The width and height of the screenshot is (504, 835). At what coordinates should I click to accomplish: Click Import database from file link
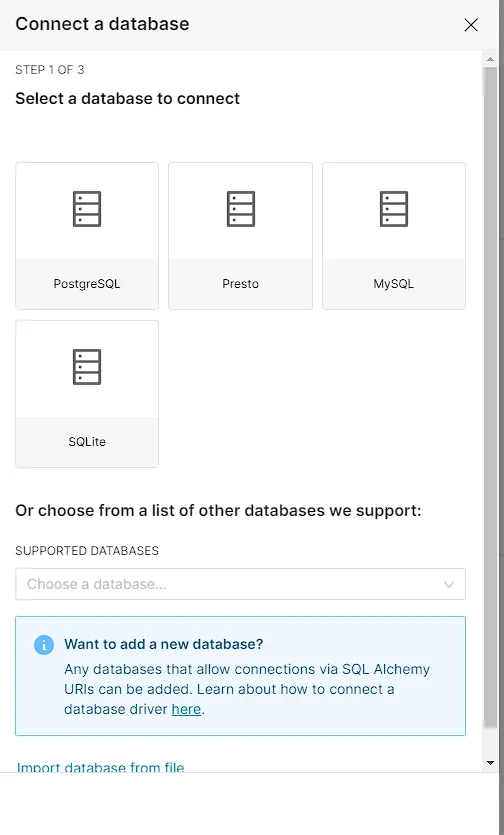point(100,767)
